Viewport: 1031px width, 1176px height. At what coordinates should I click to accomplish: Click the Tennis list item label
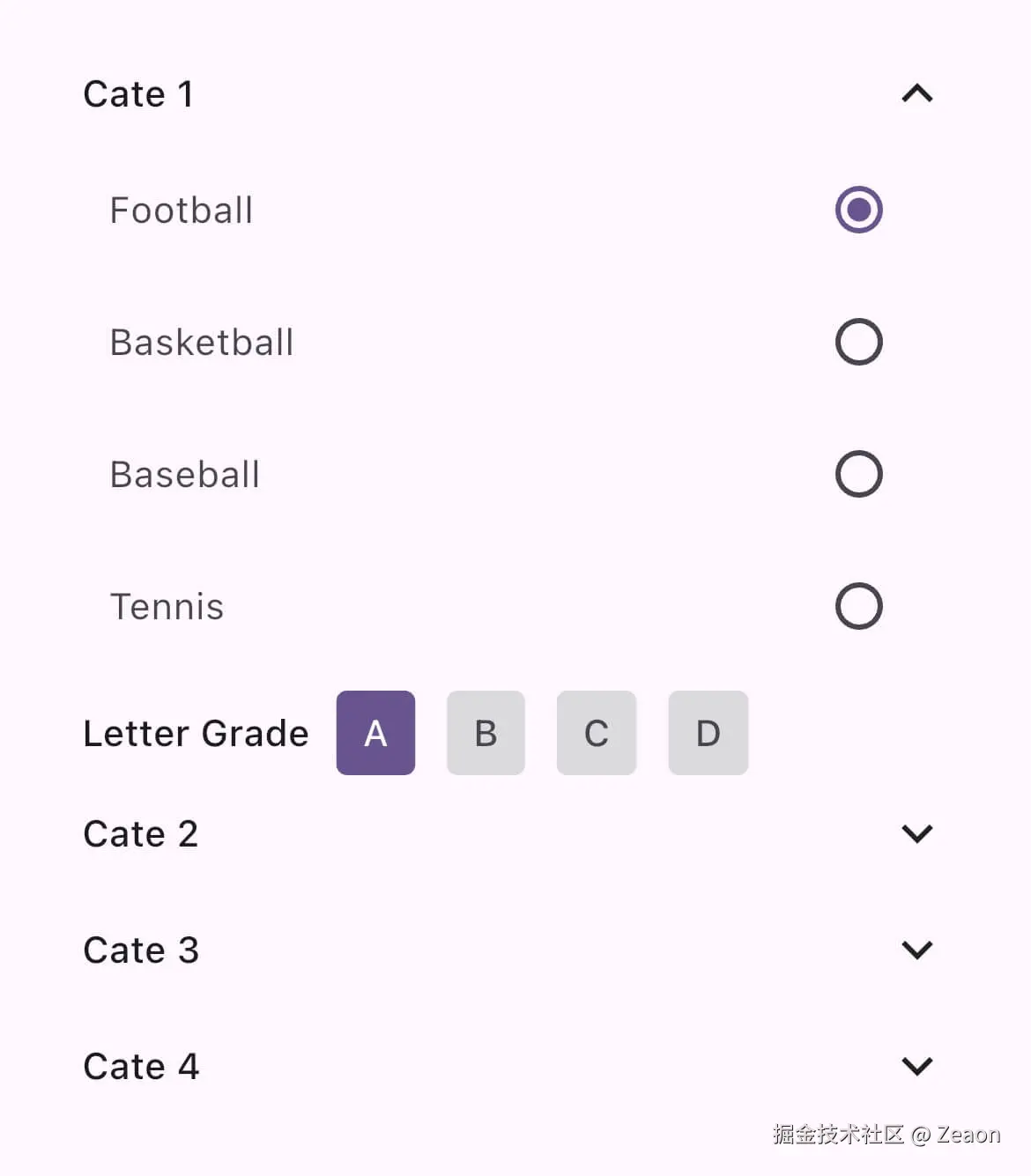pyautogui.click(x=167, y=607)
